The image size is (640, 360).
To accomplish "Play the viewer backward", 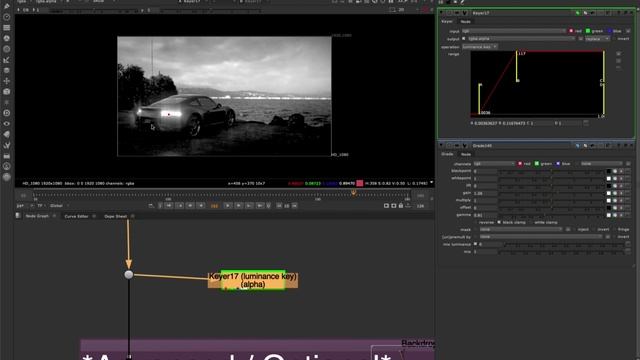I will coord(201,206).
